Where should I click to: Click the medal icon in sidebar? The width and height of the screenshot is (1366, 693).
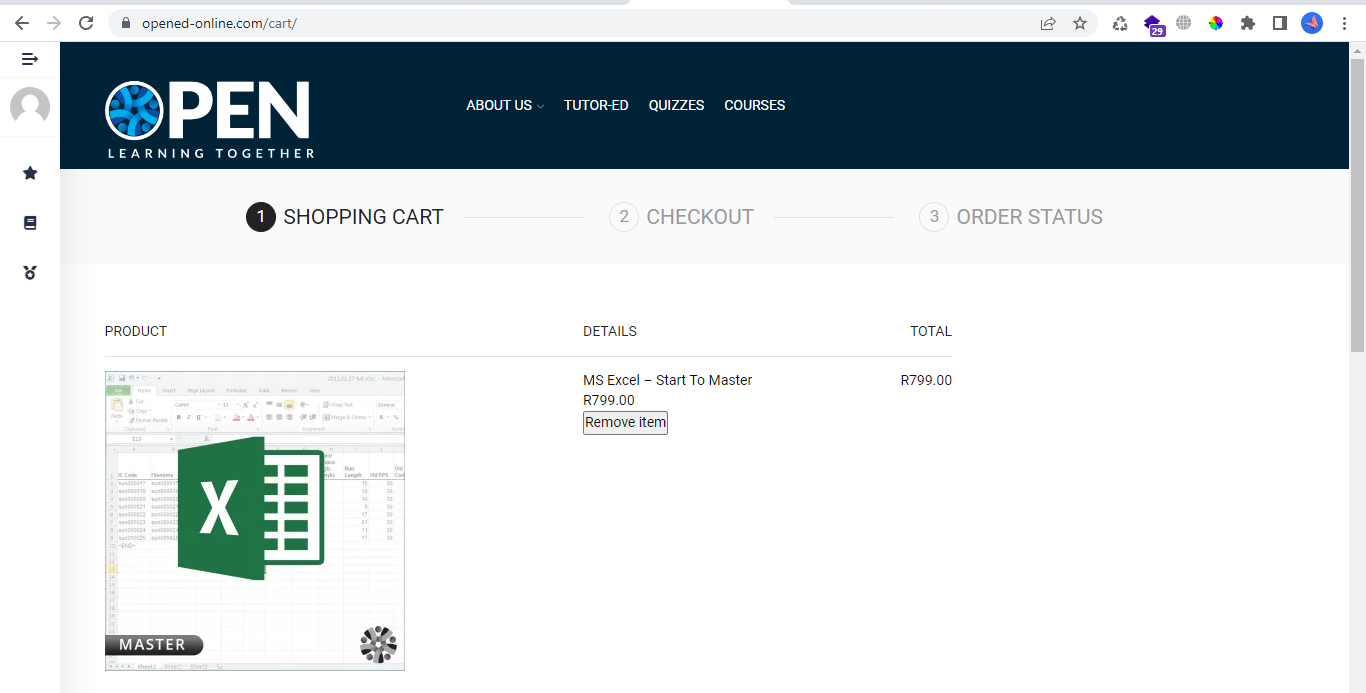30,272
